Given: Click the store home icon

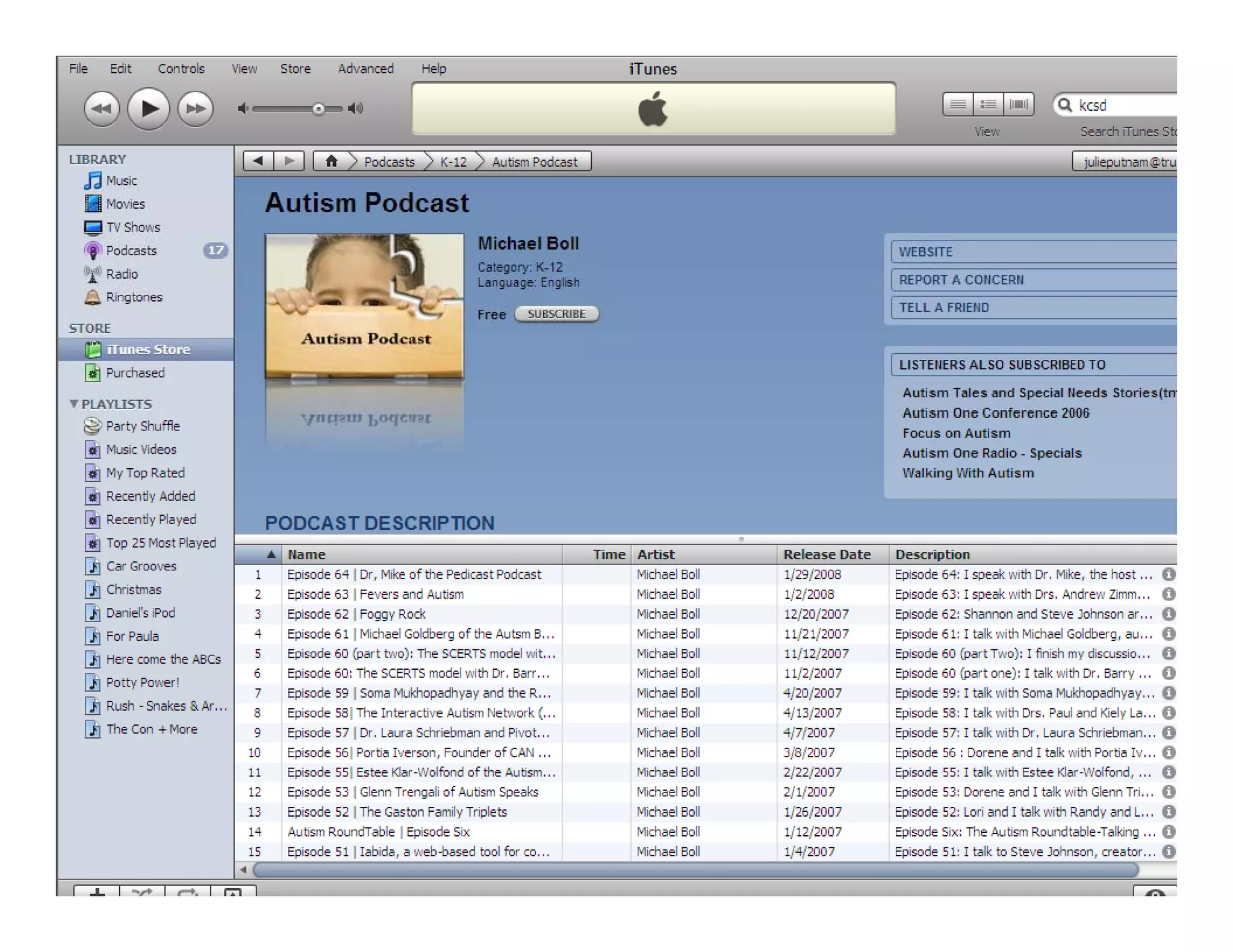Looking at the screenshot, I should pyautogui.click(x=331, y=161).
